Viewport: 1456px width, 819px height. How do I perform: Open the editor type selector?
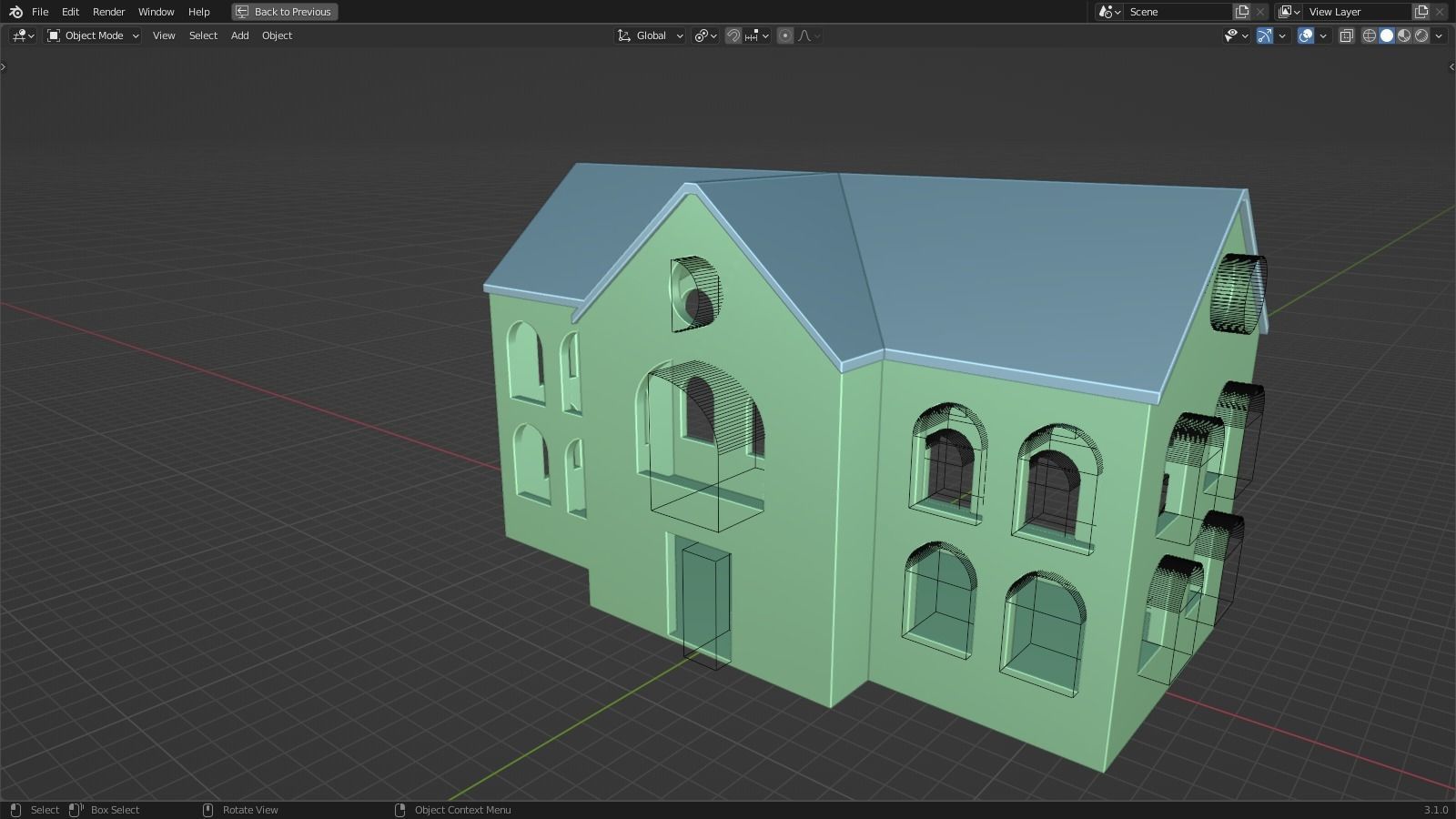(23, 35)
